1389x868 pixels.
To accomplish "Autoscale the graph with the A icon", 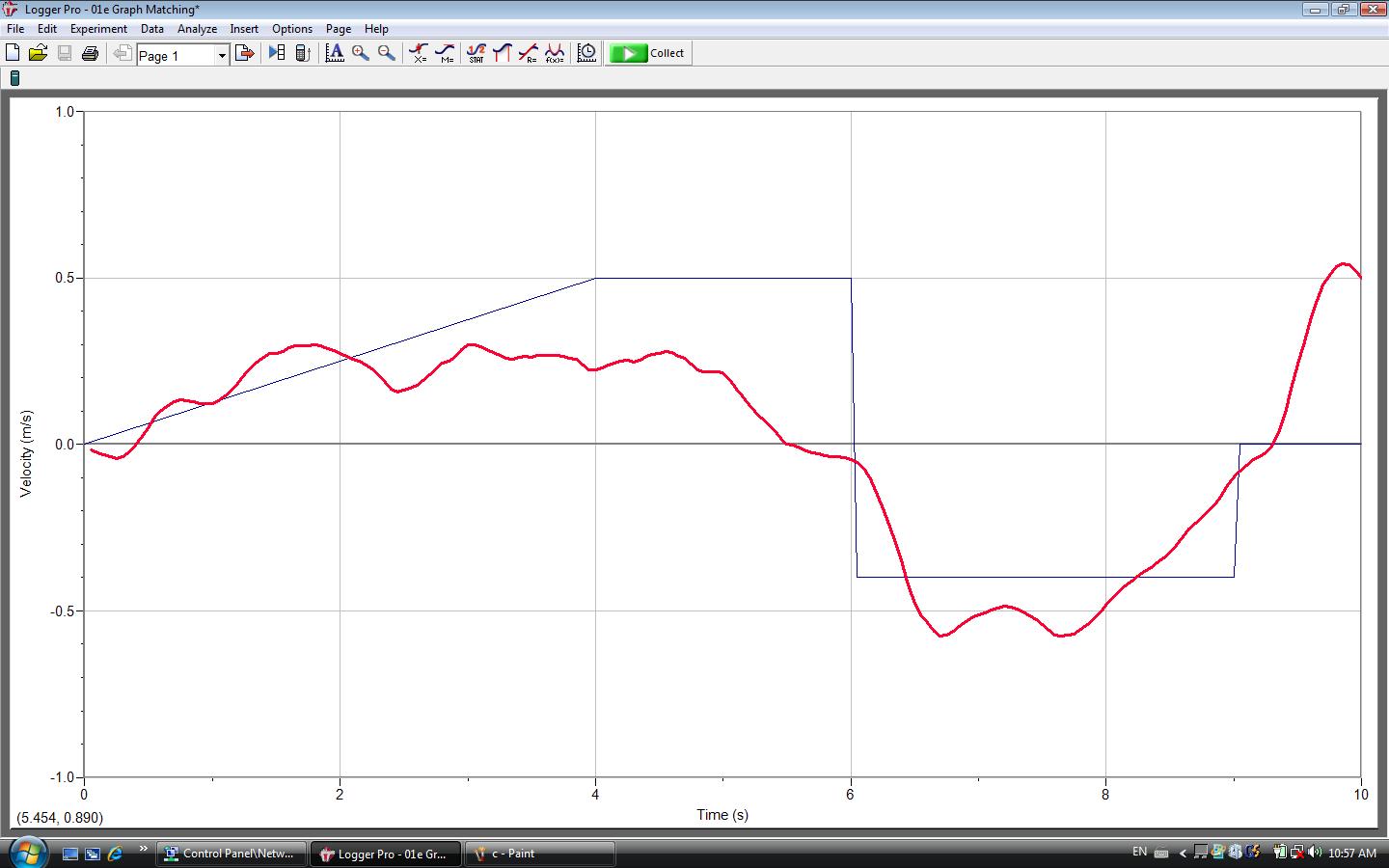I will pos(335,53).
